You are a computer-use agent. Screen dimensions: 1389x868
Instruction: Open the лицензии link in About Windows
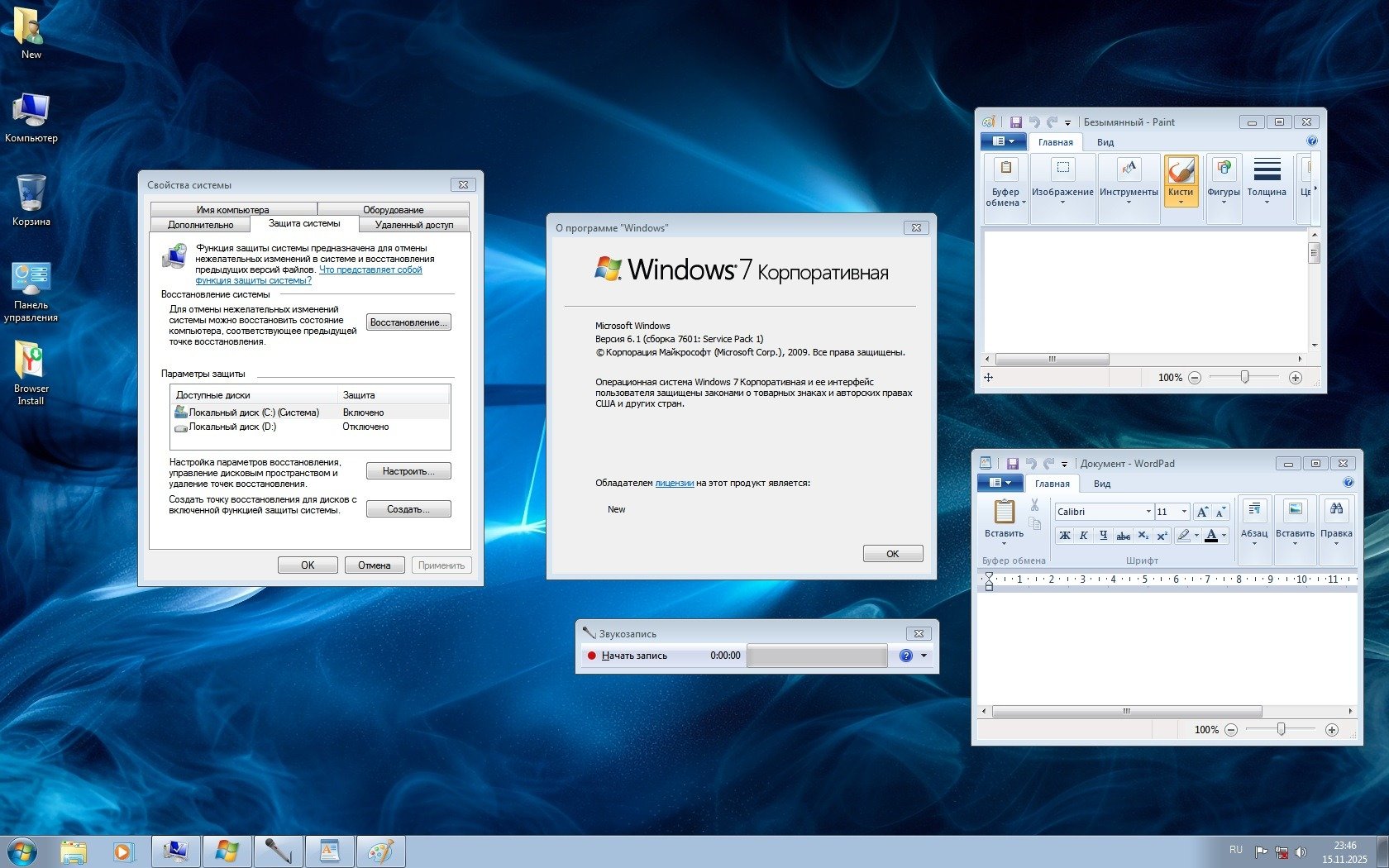tap(674, 483)
